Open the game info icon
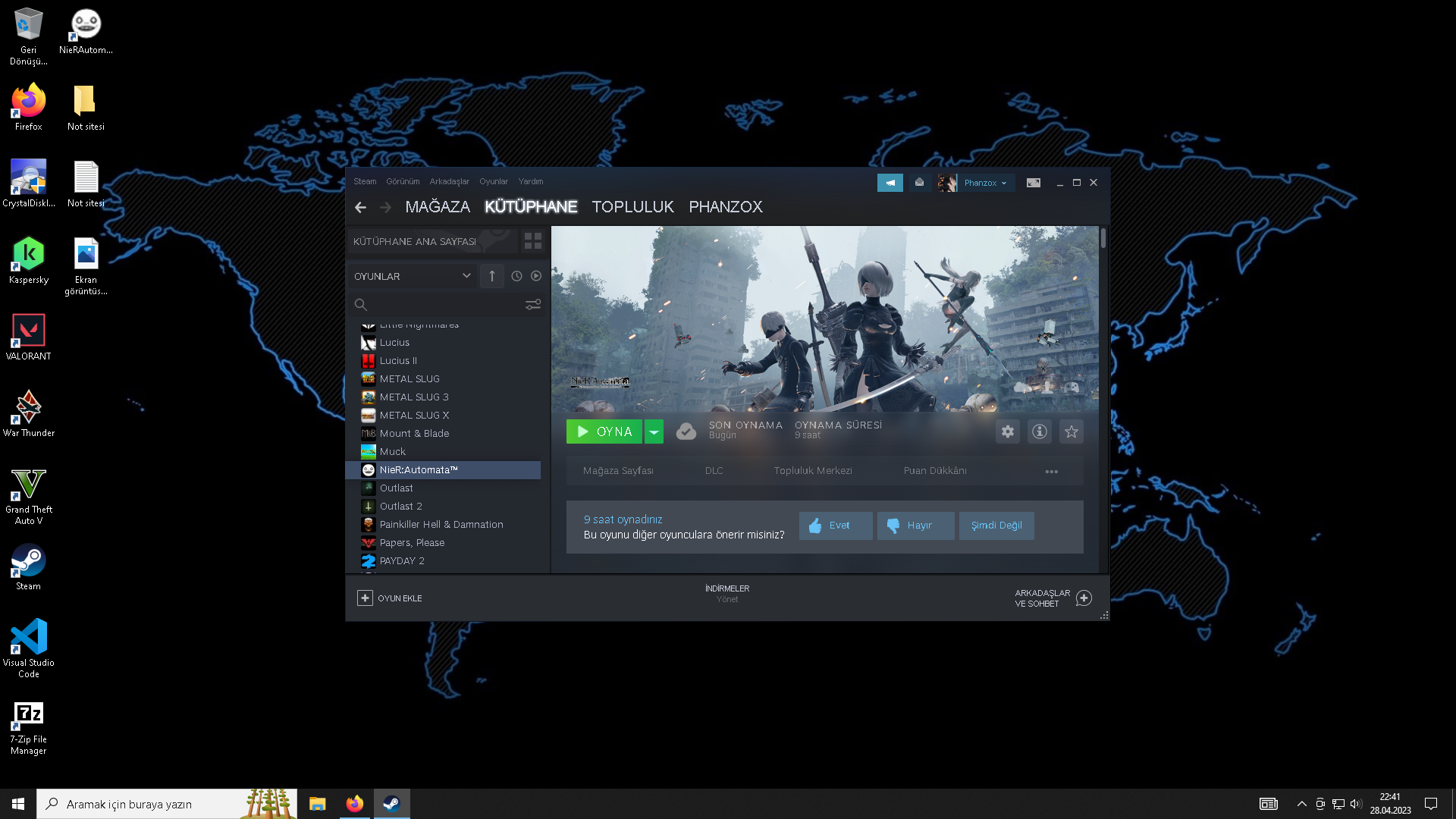 [x=1039, y=431]
